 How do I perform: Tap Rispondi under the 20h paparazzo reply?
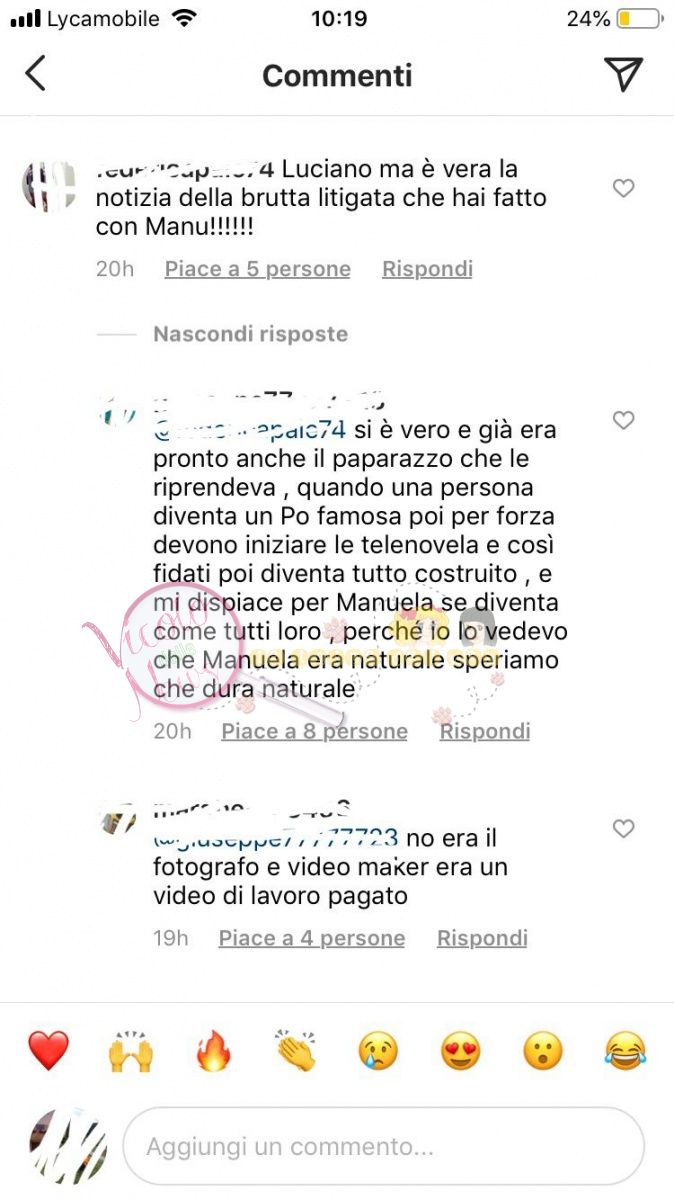[x=485, y=731]
